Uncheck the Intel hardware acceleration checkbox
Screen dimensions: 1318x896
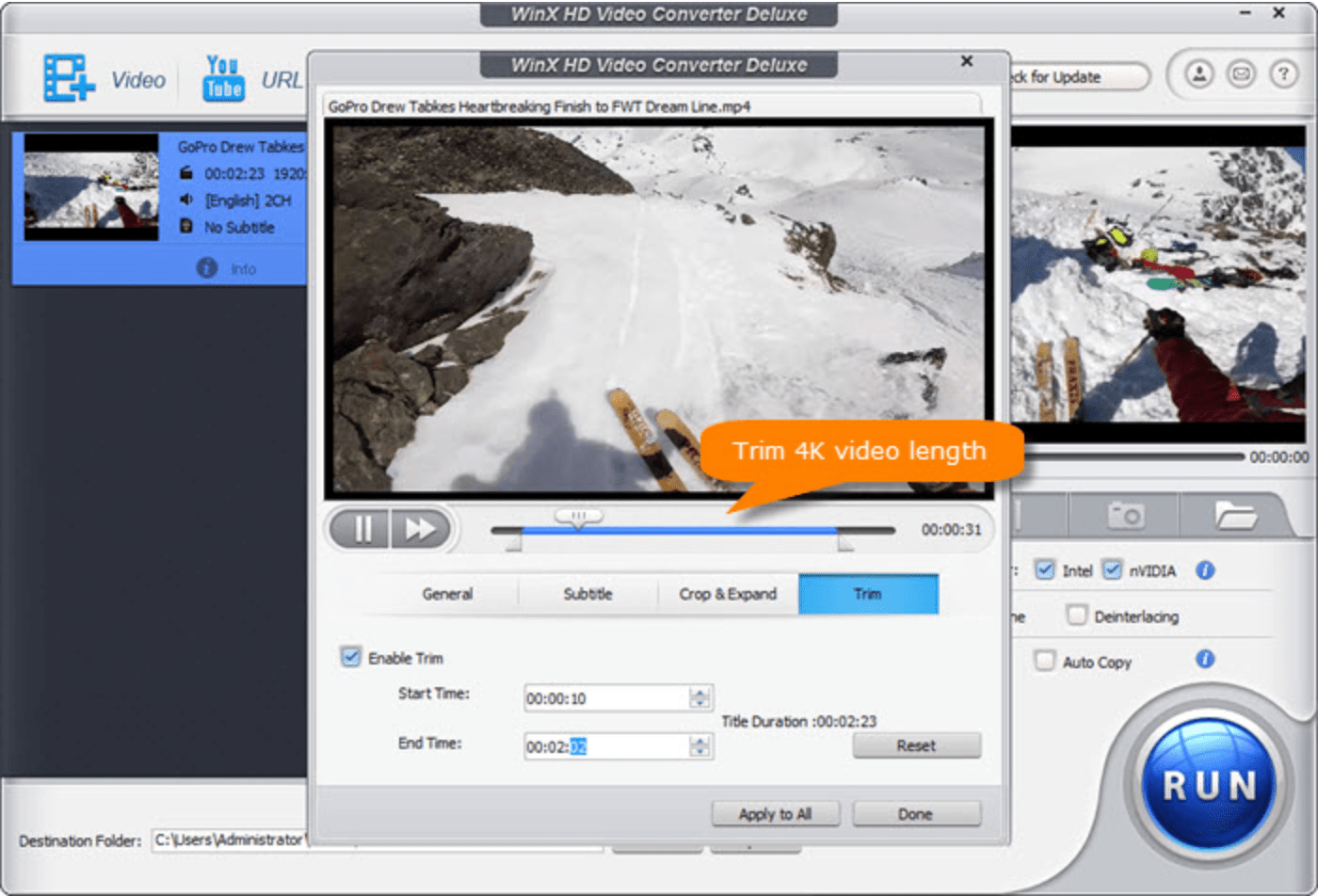1045,569
